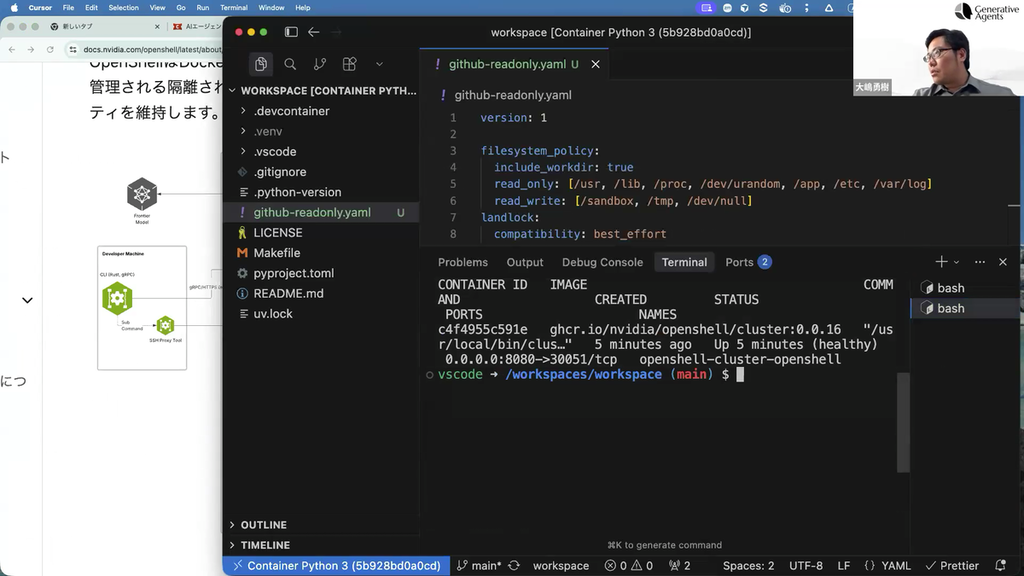Screen dimensions: 1024x576
Task: Collapse the WORKSPACE root section
Action: [x=321, y=91]
